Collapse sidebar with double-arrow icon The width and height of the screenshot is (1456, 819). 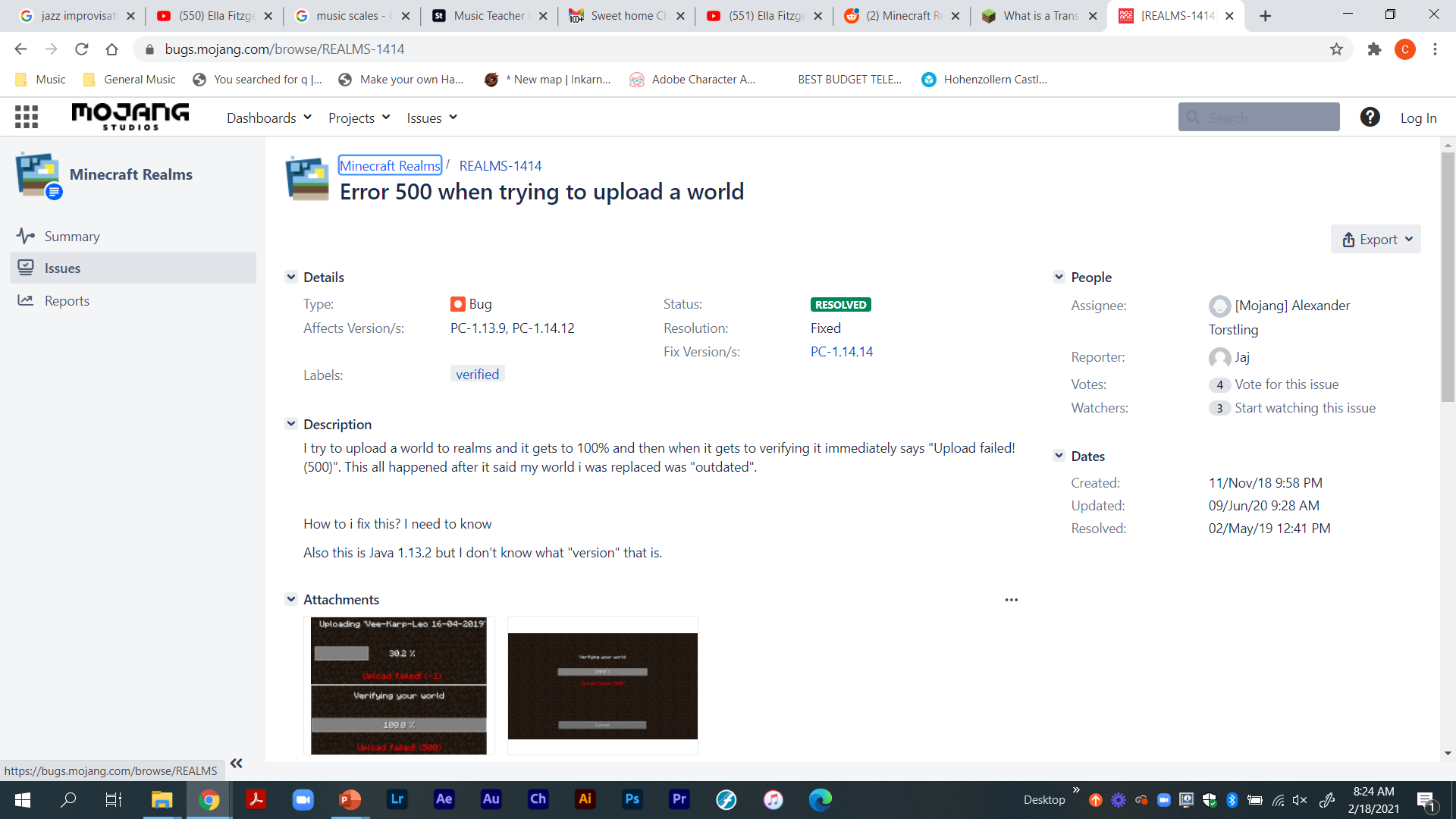pyautogui.click(x=236, y=764)
